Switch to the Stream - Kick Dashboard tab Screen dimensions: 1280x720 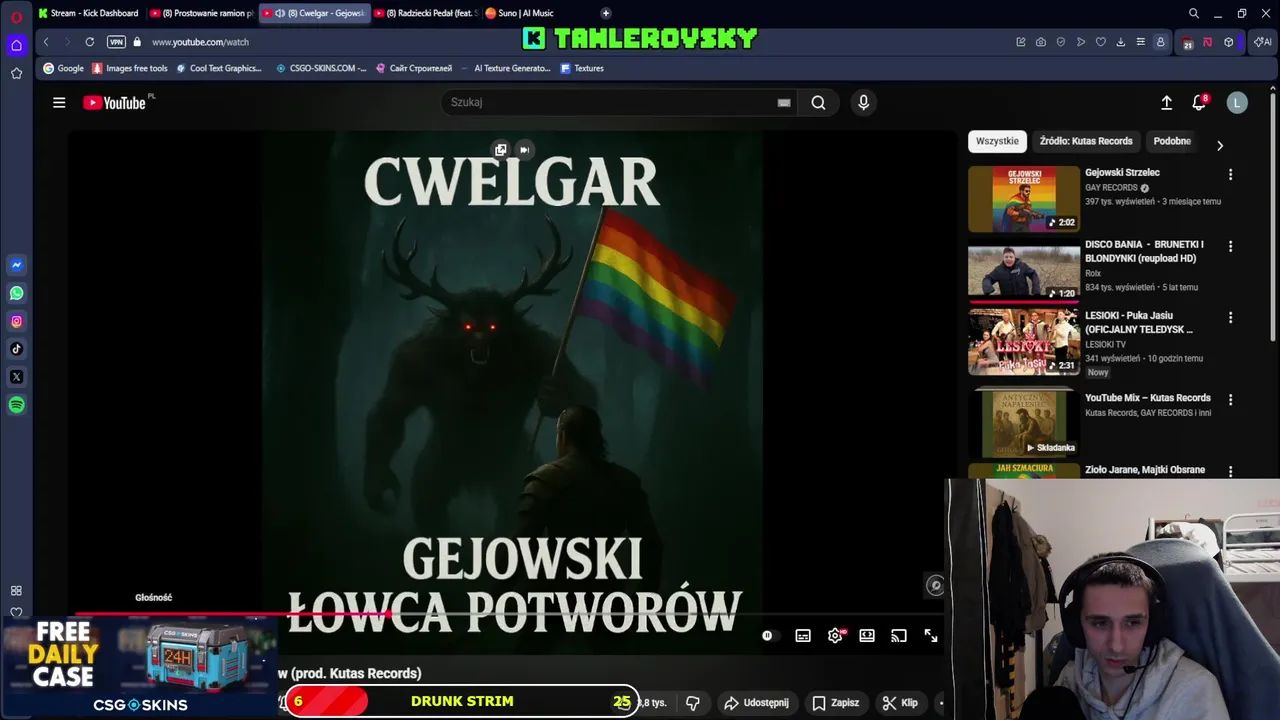pos(88,13)
